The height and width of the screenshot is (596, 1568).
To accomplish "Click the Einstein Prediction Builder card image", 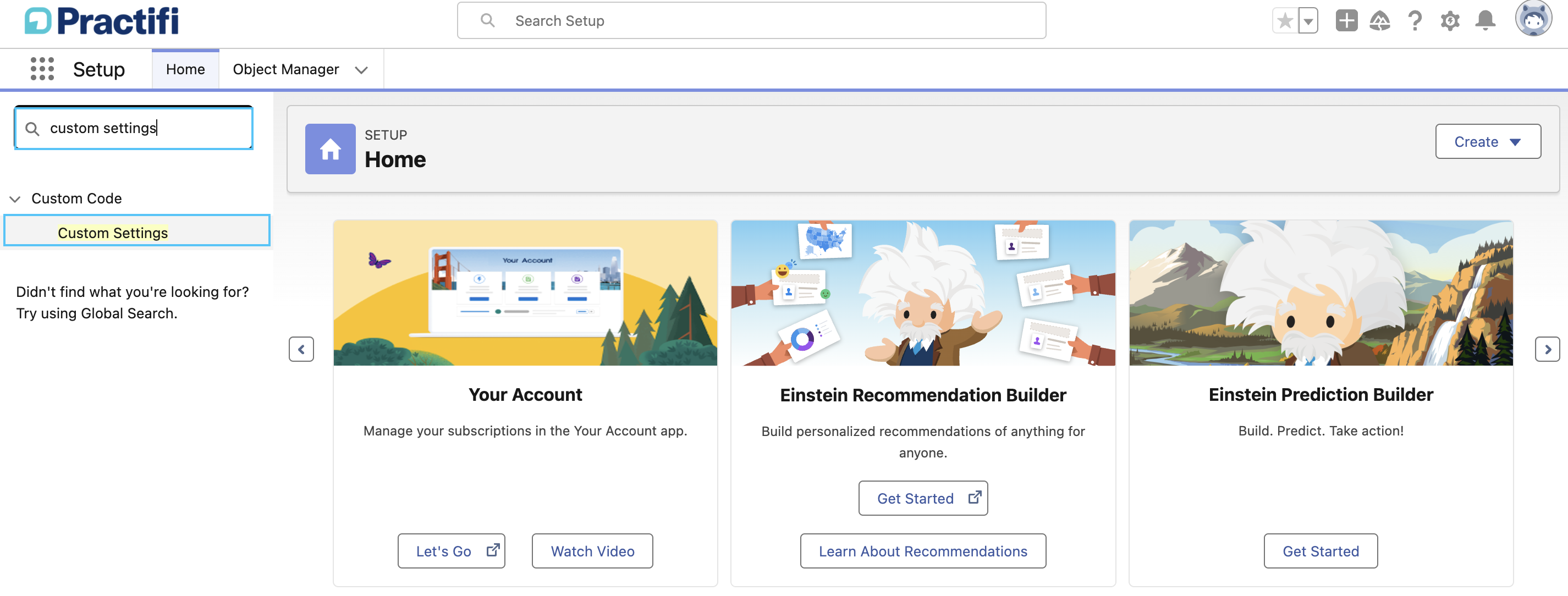I will [1321, 294].
